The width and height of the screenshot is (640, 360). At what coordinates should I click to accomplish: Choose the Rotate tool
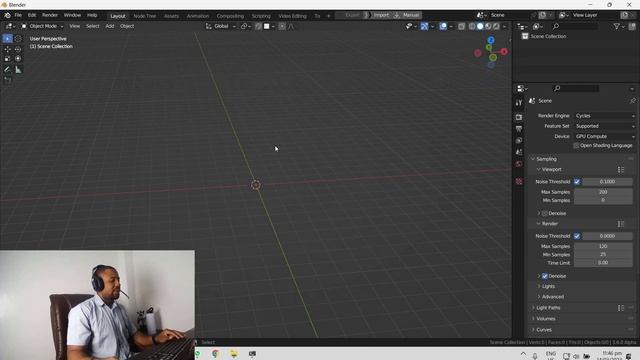18,49
